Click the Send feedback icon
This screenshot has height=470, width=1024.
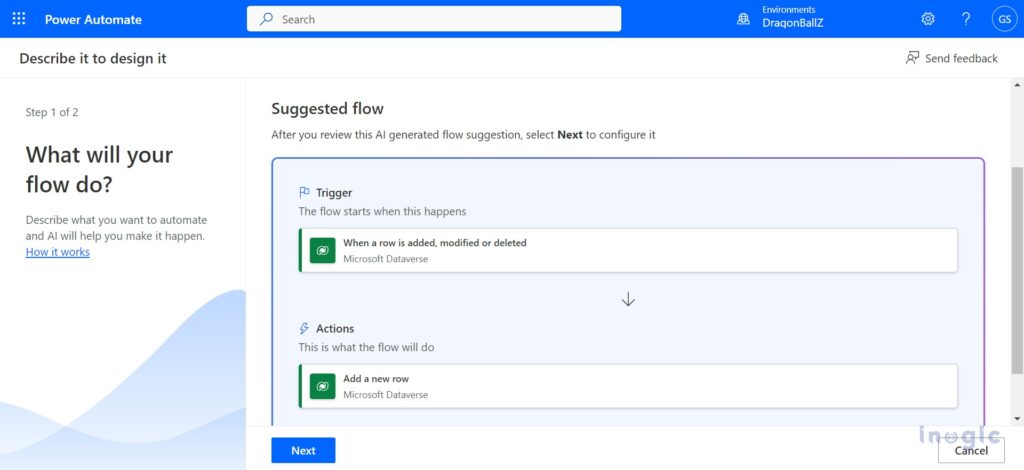coord(912,58)
